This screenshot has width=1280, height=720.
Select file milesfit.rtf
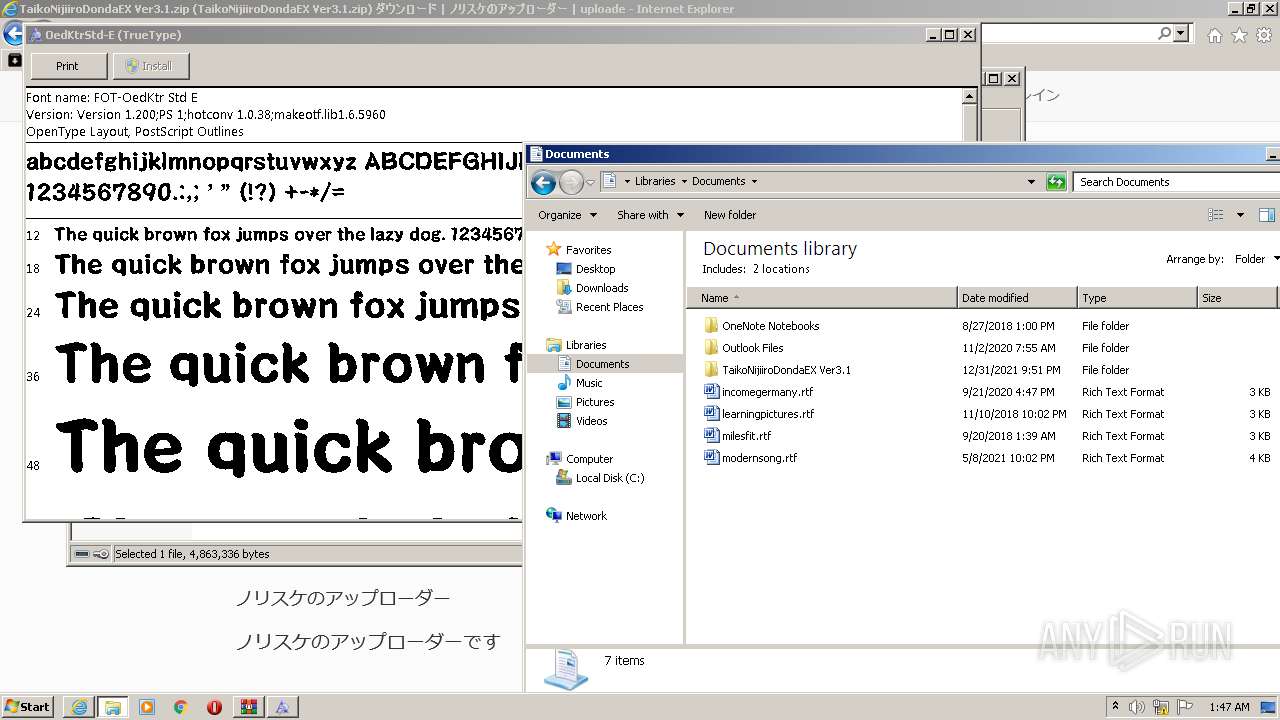click(746, 436)
